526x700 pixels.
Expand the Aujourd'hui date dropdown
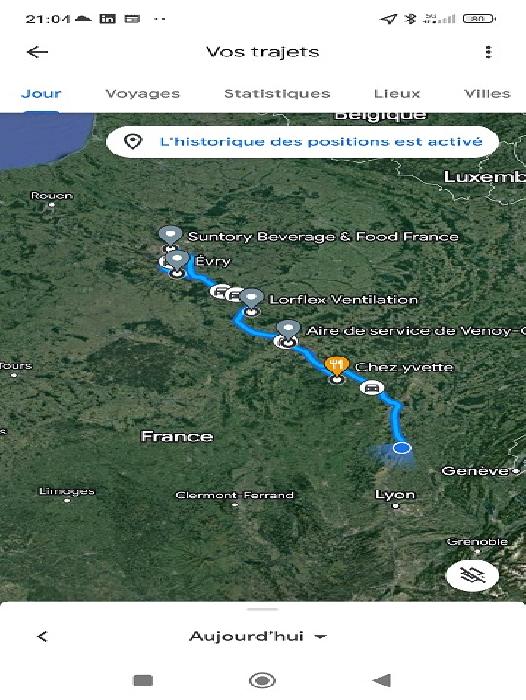click(258, 636)
